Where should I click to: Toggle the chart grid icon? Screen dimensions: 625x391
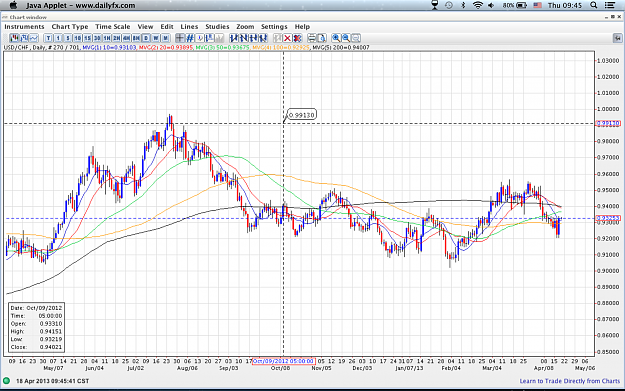coord(190,38)
